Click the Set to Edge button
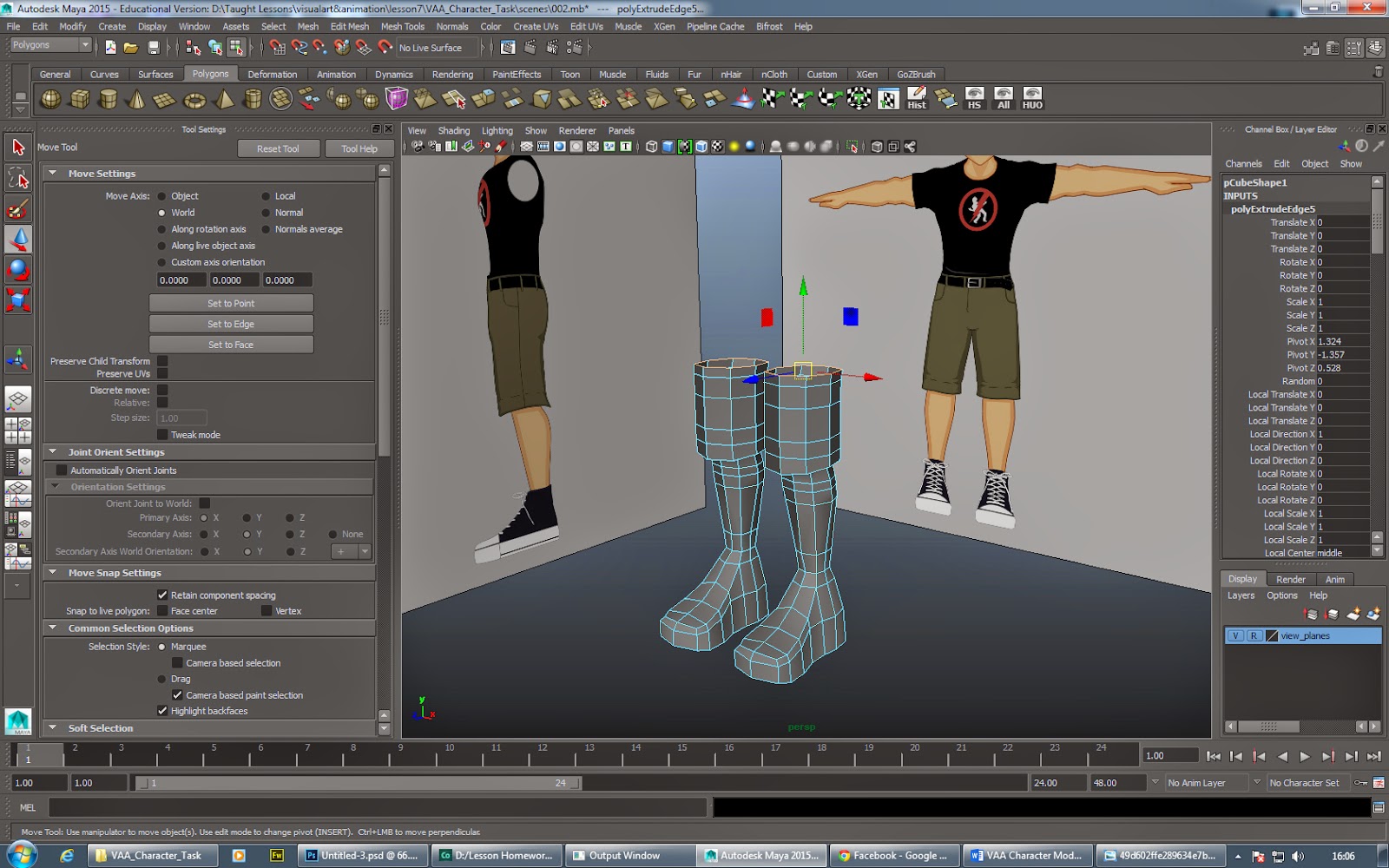This screenshot has width=1389, height=868. (230, 323)
